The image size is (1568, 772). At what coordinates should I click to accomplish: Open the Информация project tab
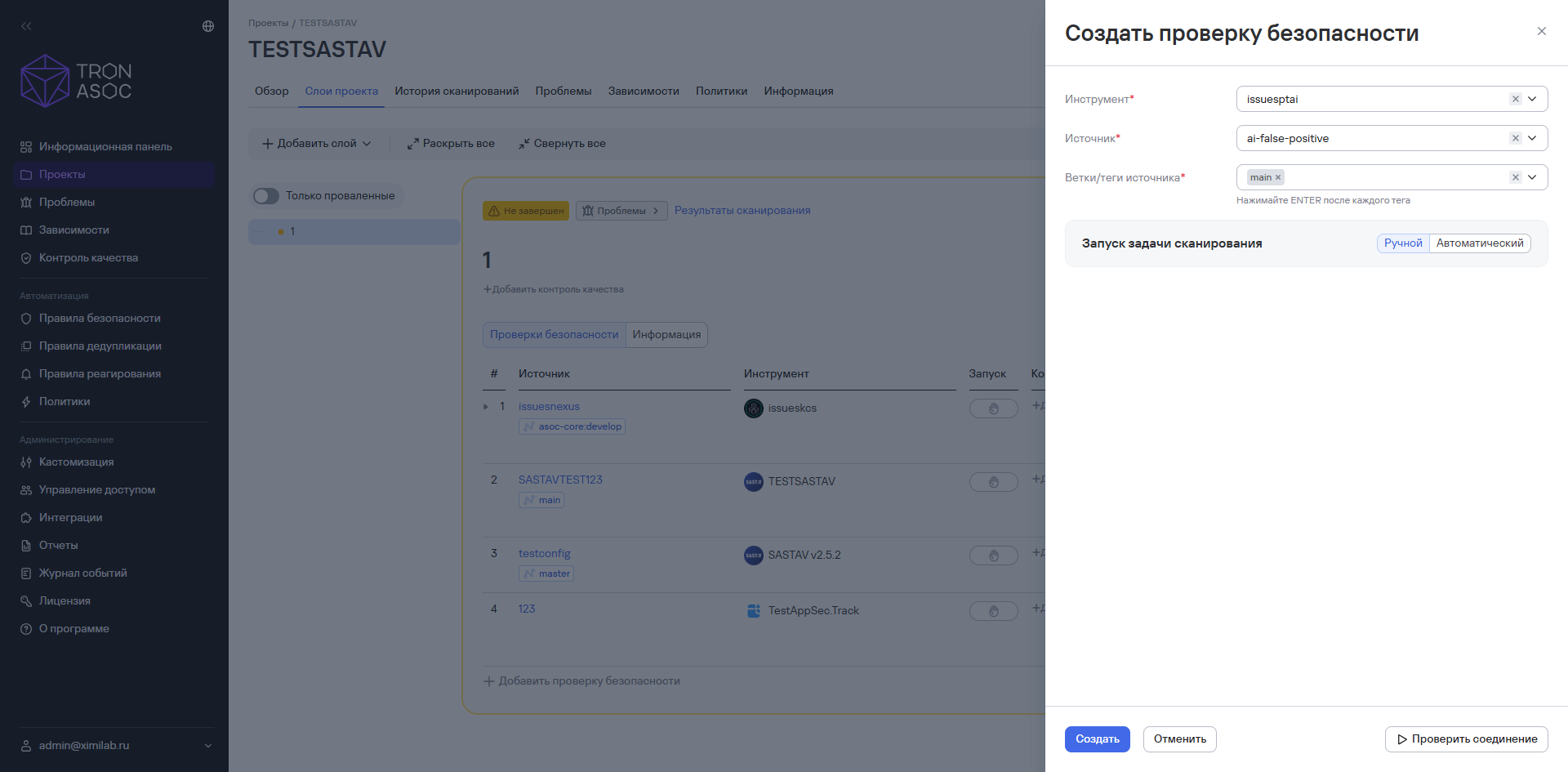pyautogui.click(x=799, y=91)
